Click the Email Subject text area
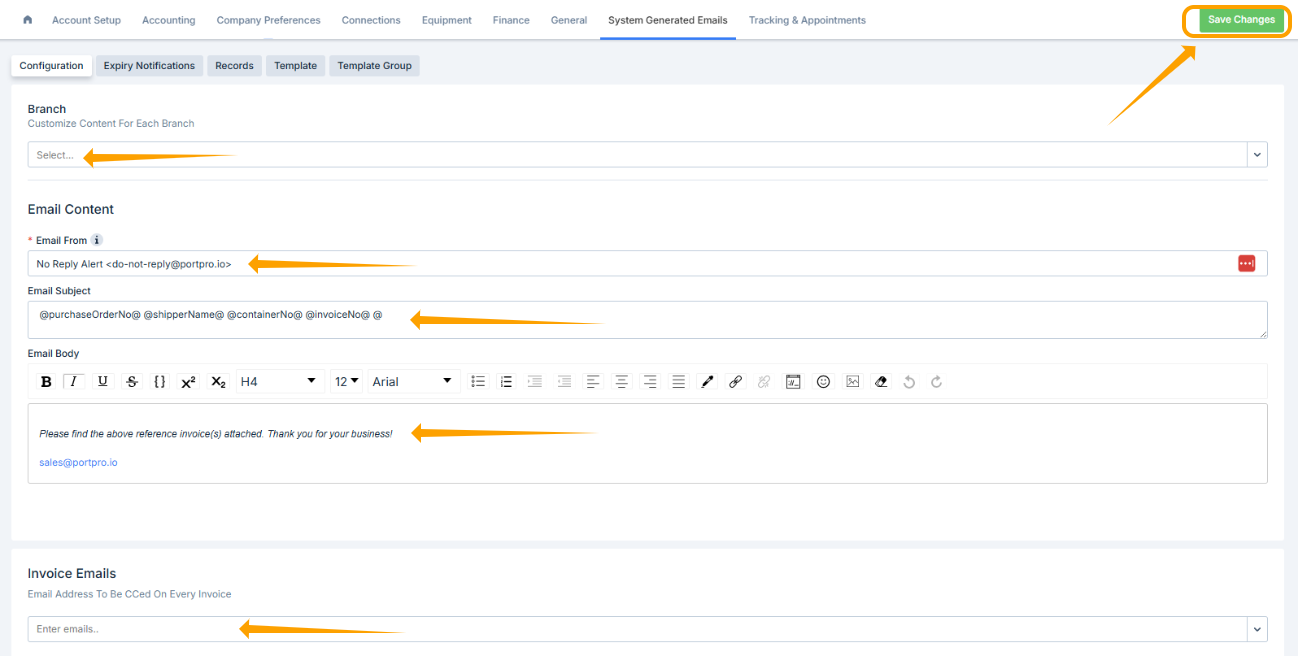The height and width of the screenshot is (656, 1298). point(647,320)
